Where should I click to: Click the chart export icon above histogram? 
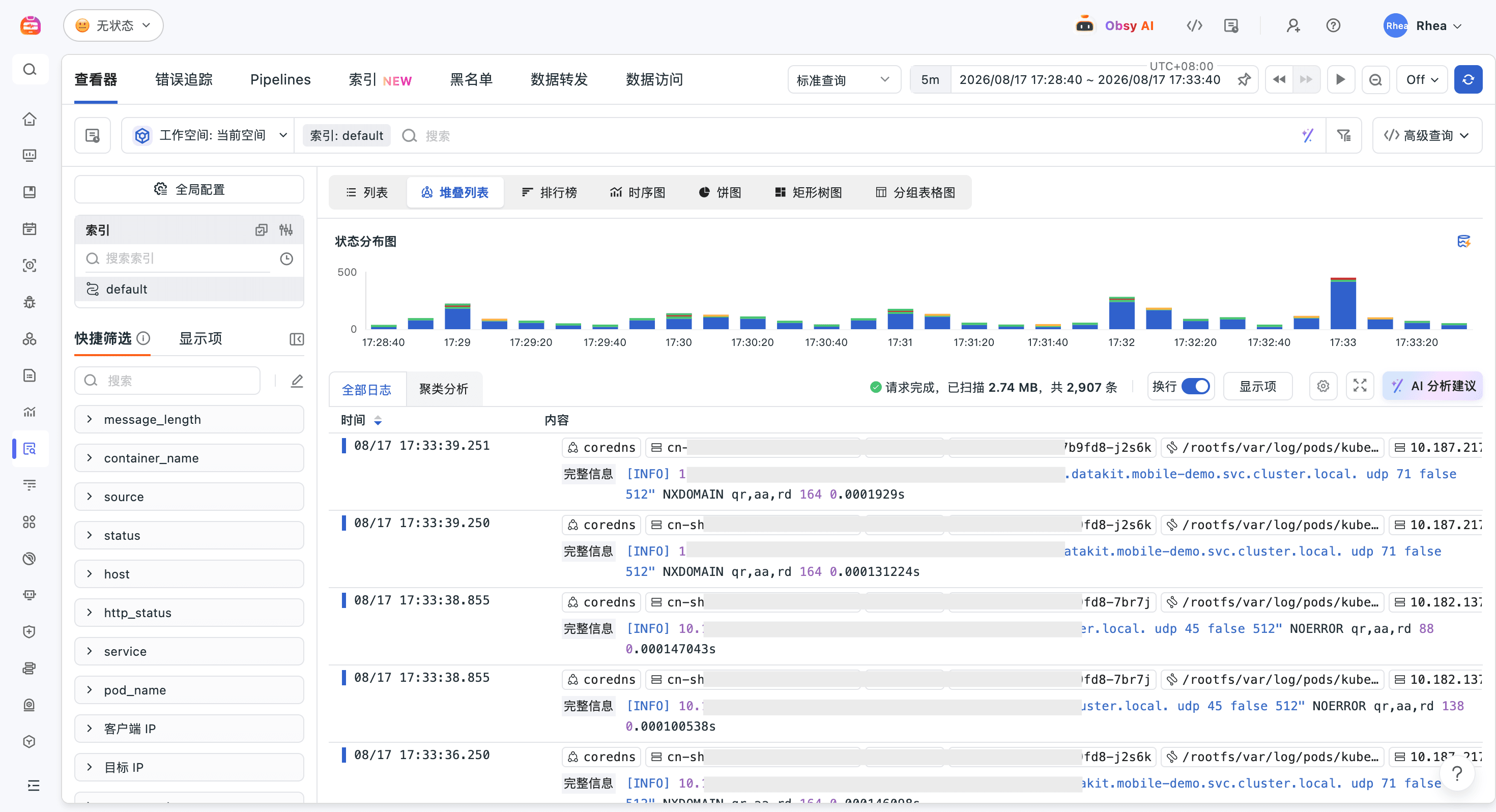[1463, 241]
